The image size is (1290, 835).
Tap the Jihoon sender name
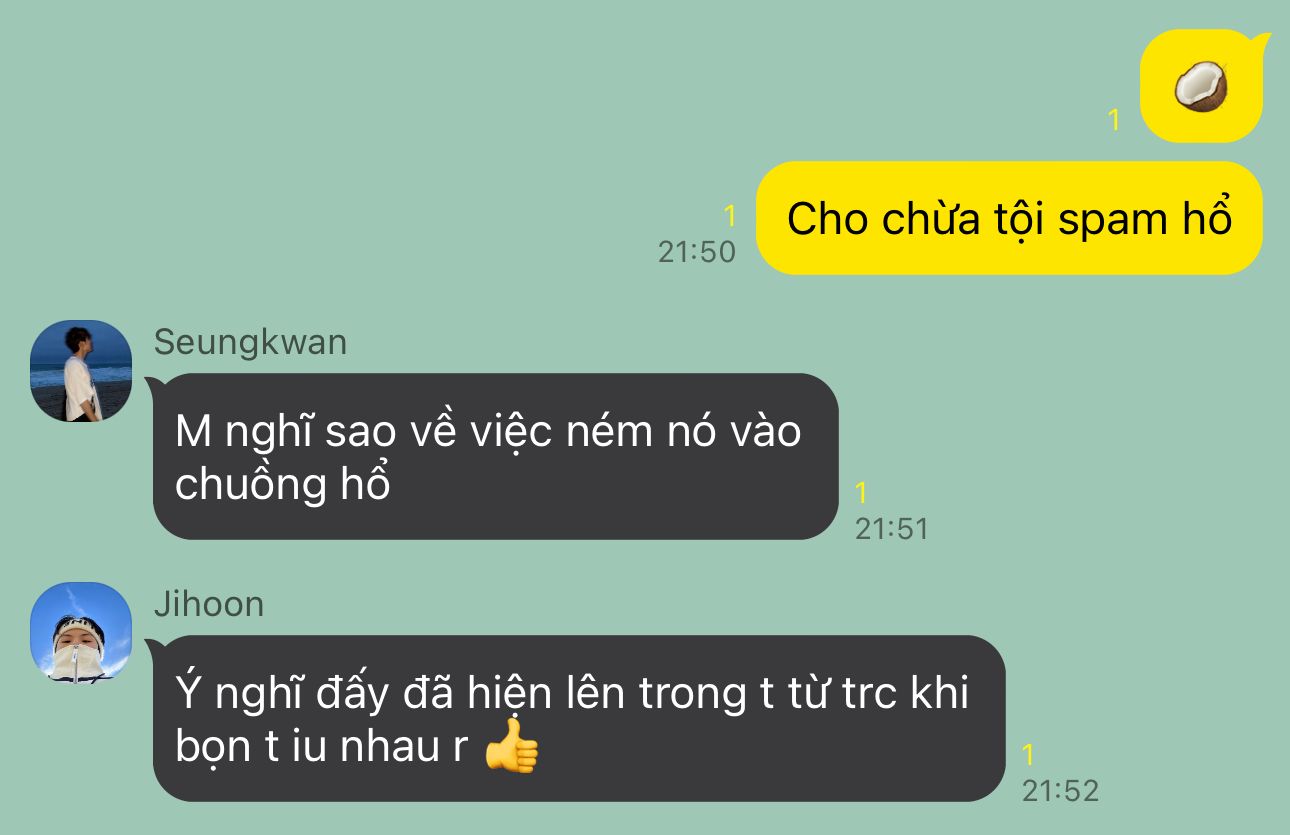[x=209, y=604]
